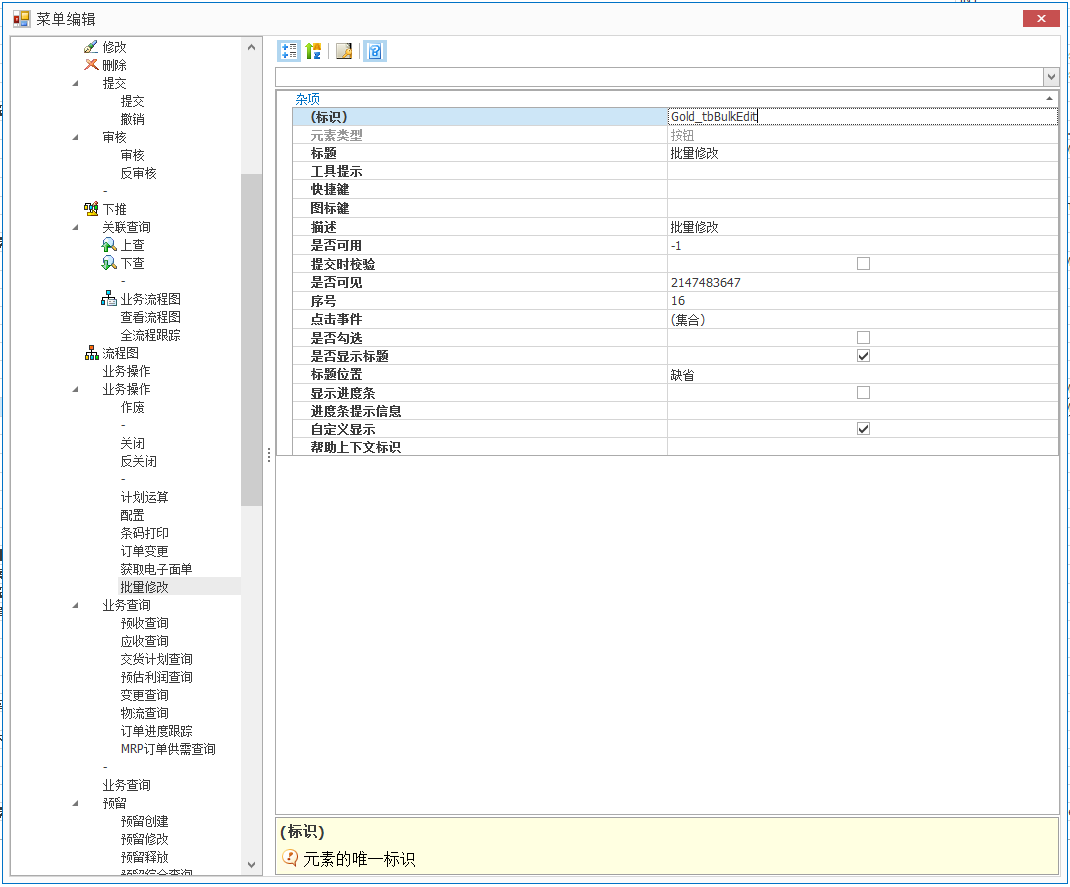Screen dimensions: 1070x887
Task: Select the 计划运算 tree item
Action: [145, 497]
